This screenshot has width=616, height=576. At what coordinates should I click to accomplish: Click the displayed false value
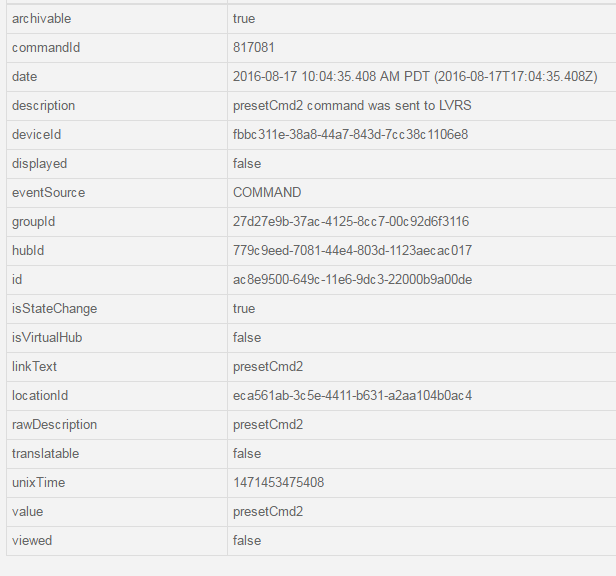[x=247, y=163]
